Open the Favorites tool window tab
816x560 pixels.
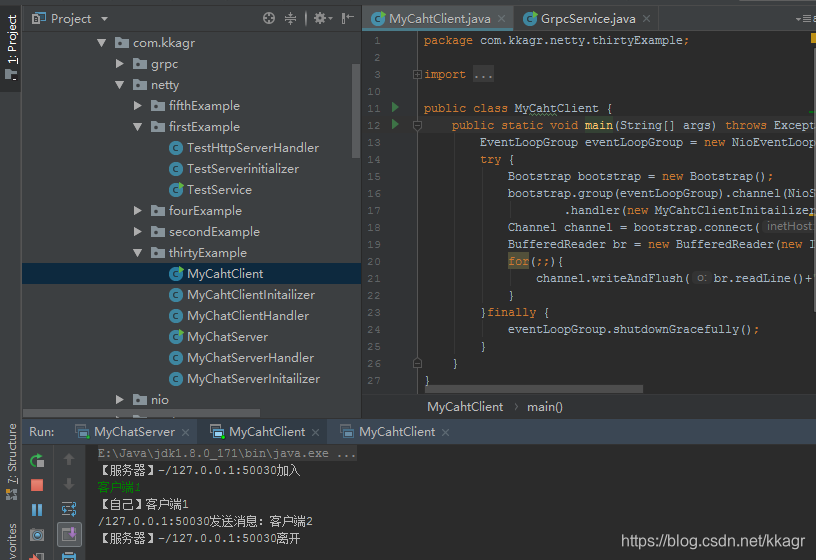point(11,541)
